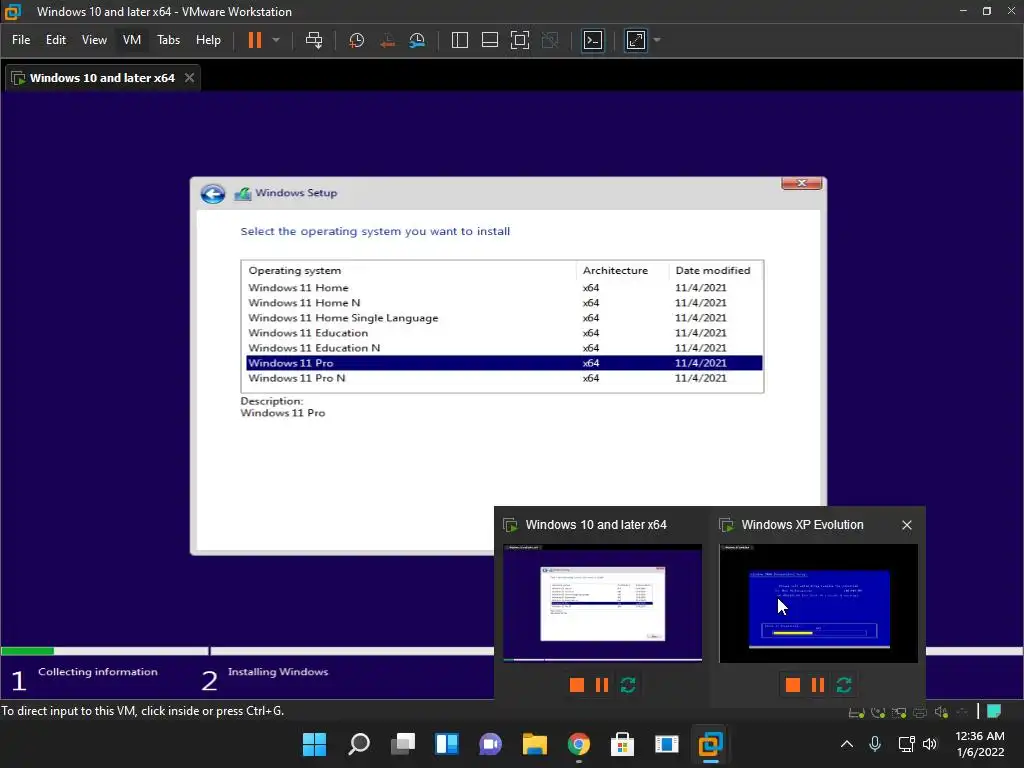Select the highlighted Windows 11 Pro row
This screenshot has width=1024, height=768.
coord(504,363)
